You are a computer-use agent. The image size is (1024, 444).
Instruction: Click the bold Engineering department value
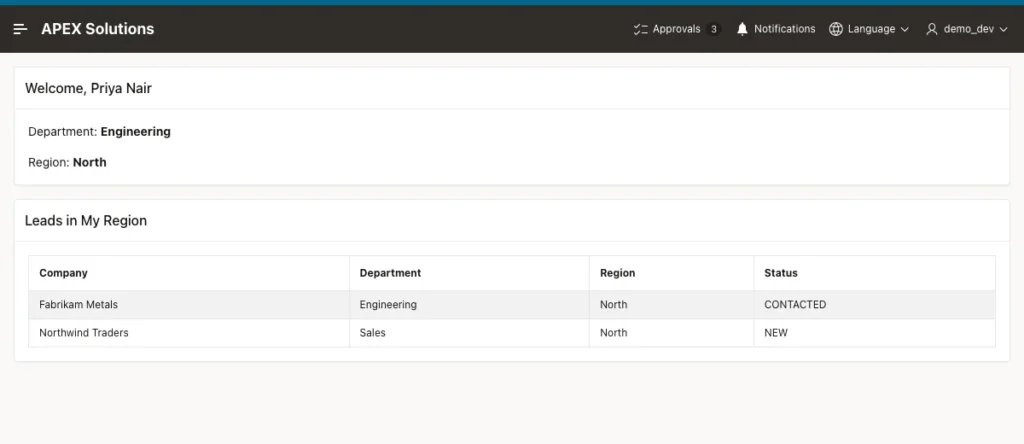[x=136, y=131]
